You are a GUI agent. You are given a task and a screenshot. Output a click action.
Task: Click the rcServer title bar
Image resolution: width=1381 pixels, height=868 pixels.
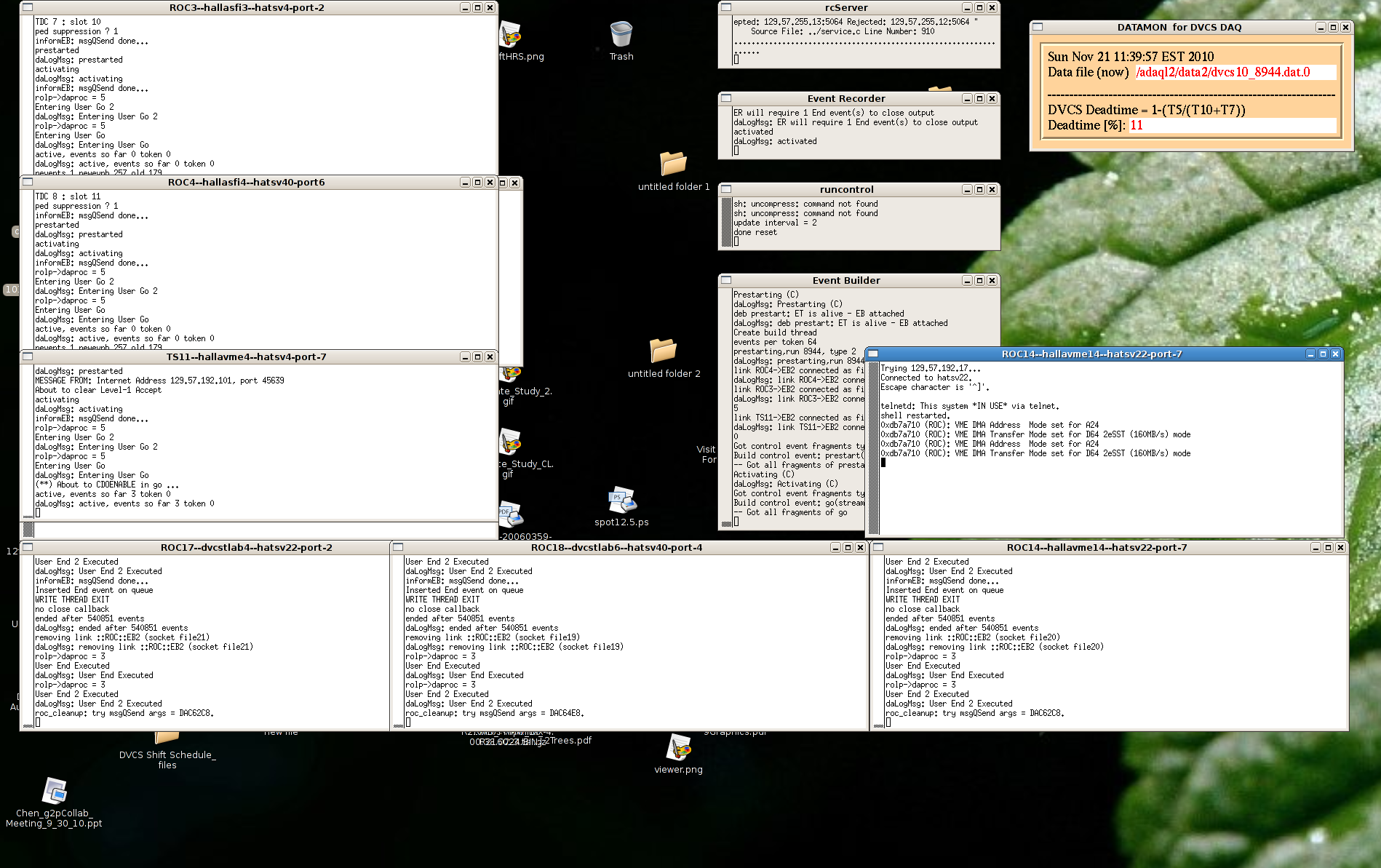[846, 7]
